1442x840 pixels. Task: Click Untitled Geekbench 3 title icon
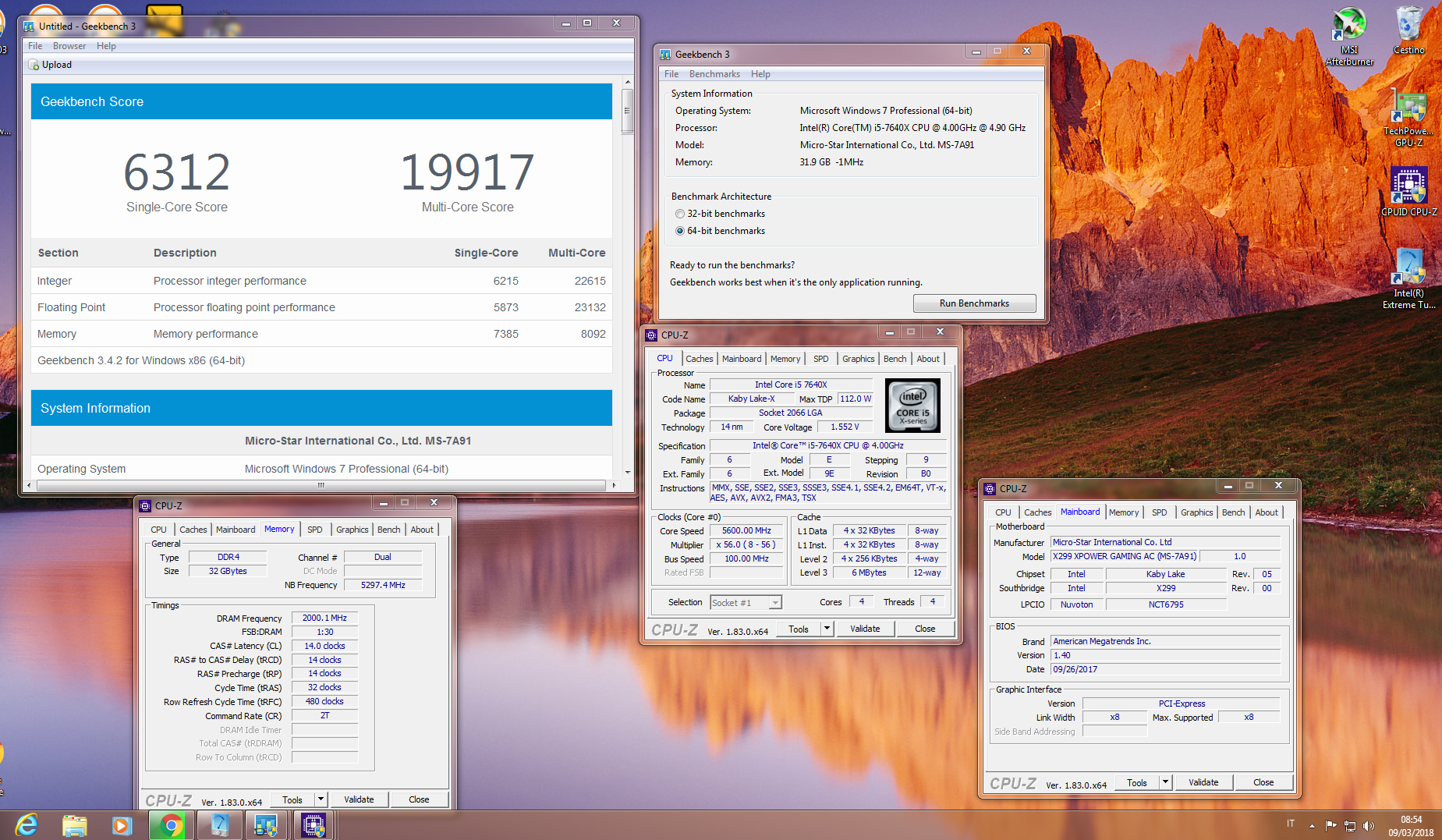29,26
